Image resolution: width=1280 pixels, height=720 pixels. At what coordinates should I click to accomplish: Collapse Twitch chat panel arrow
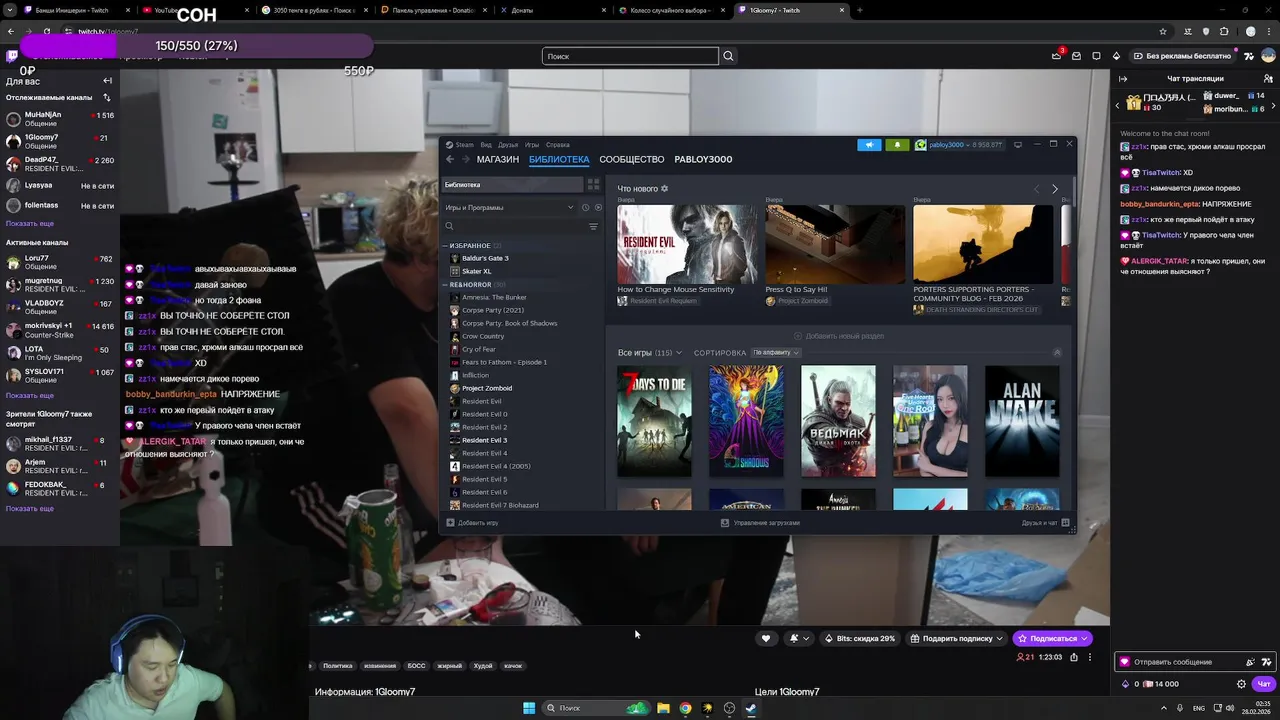point(1123,78)
